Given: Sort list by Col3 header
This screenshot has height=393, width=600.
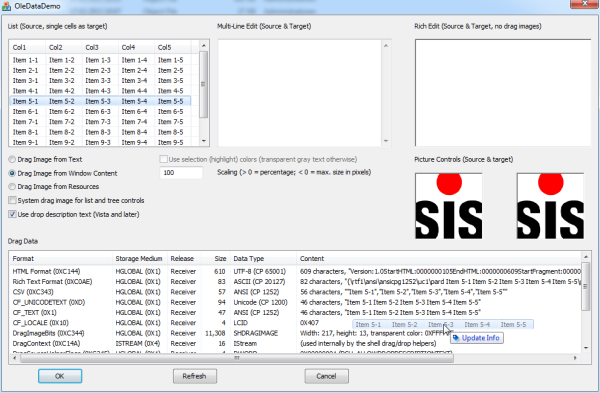Looking at the screenshot, I should [99, 47].
